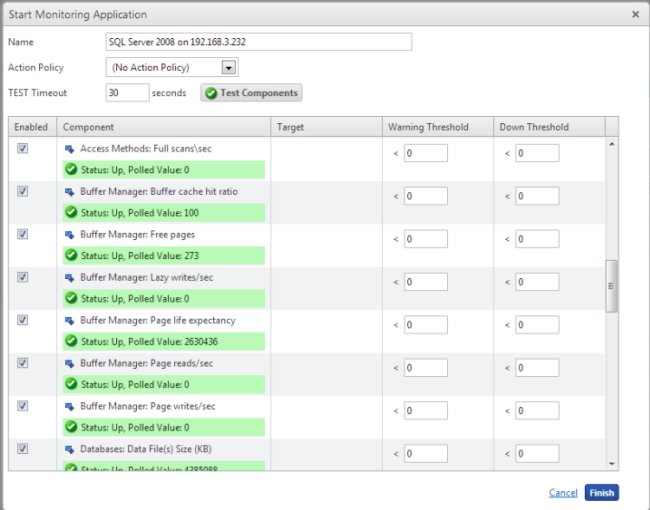Click green check icon under Full scans\sec

[71, 169]
